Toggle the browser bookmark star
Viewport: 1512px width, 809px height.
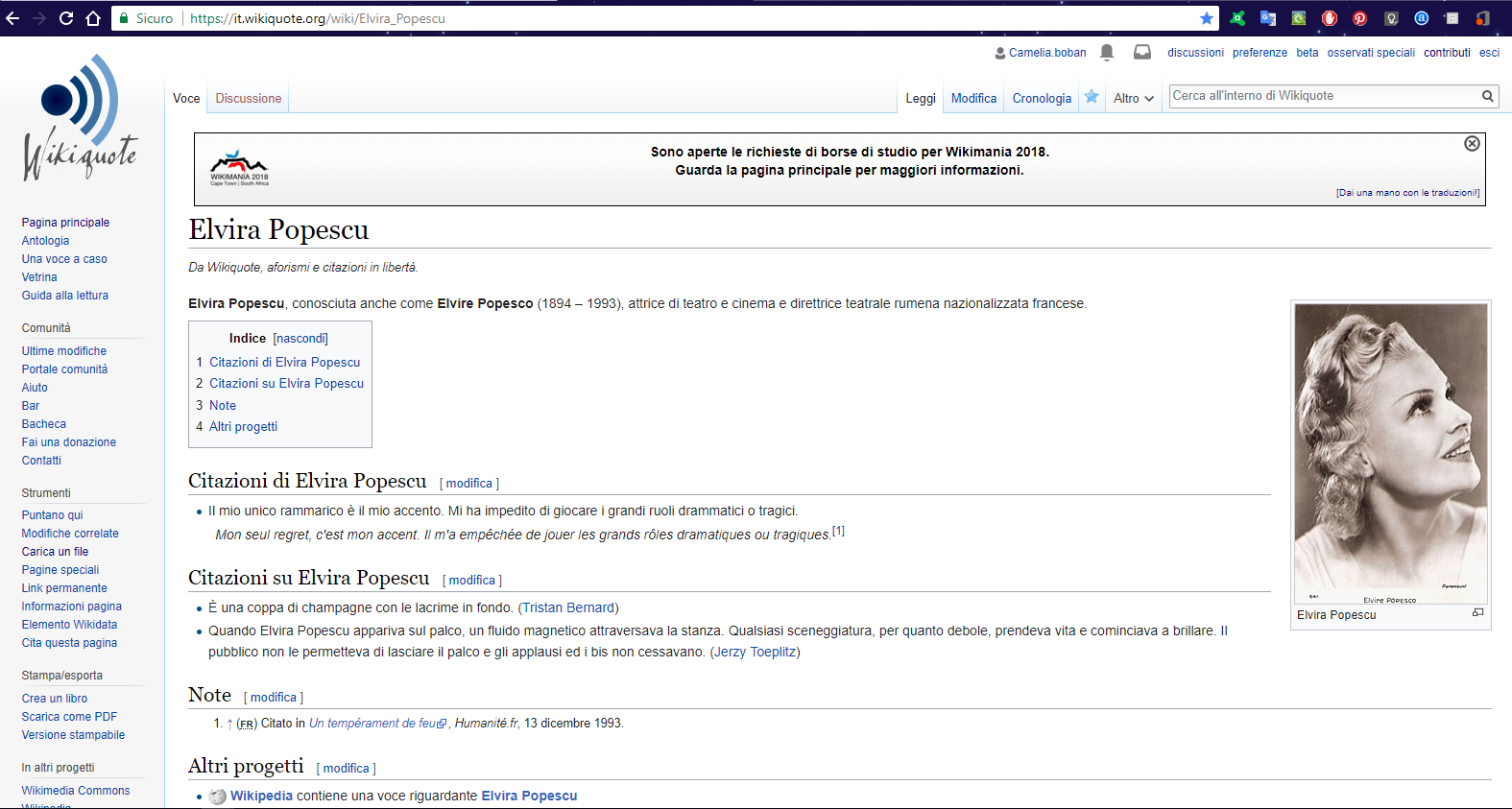pyautogui.click(x=1207, y=18)
